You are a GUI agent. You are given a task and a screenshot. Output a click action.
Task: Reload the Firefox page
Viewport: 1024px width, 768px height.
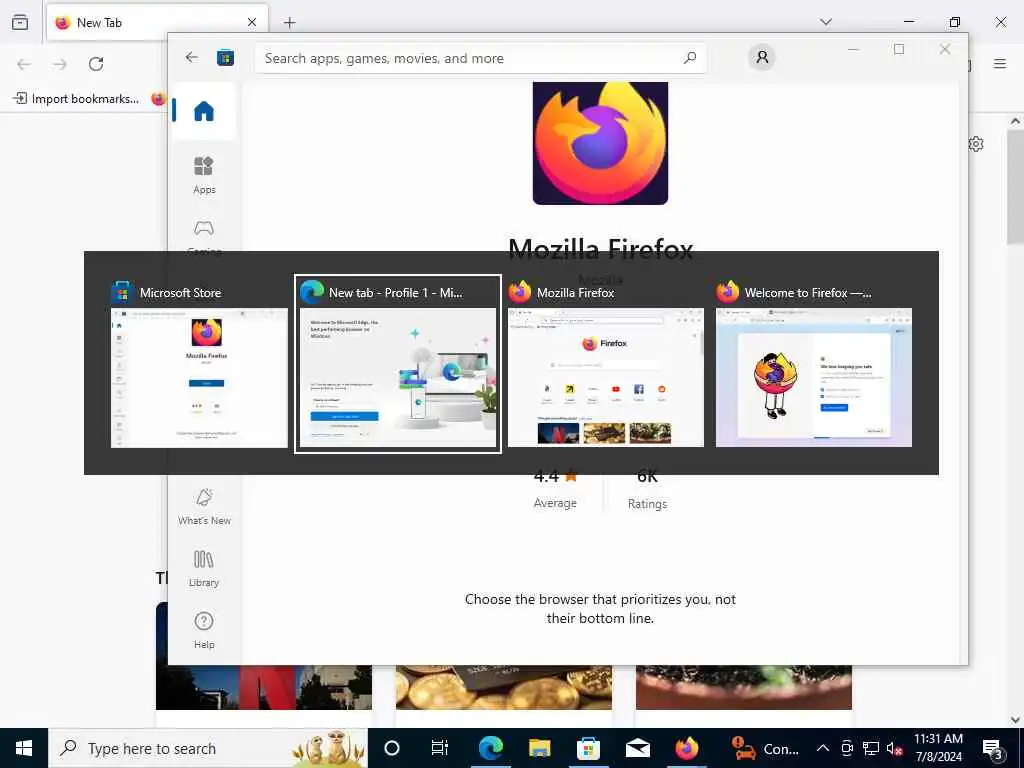point(96,64)
